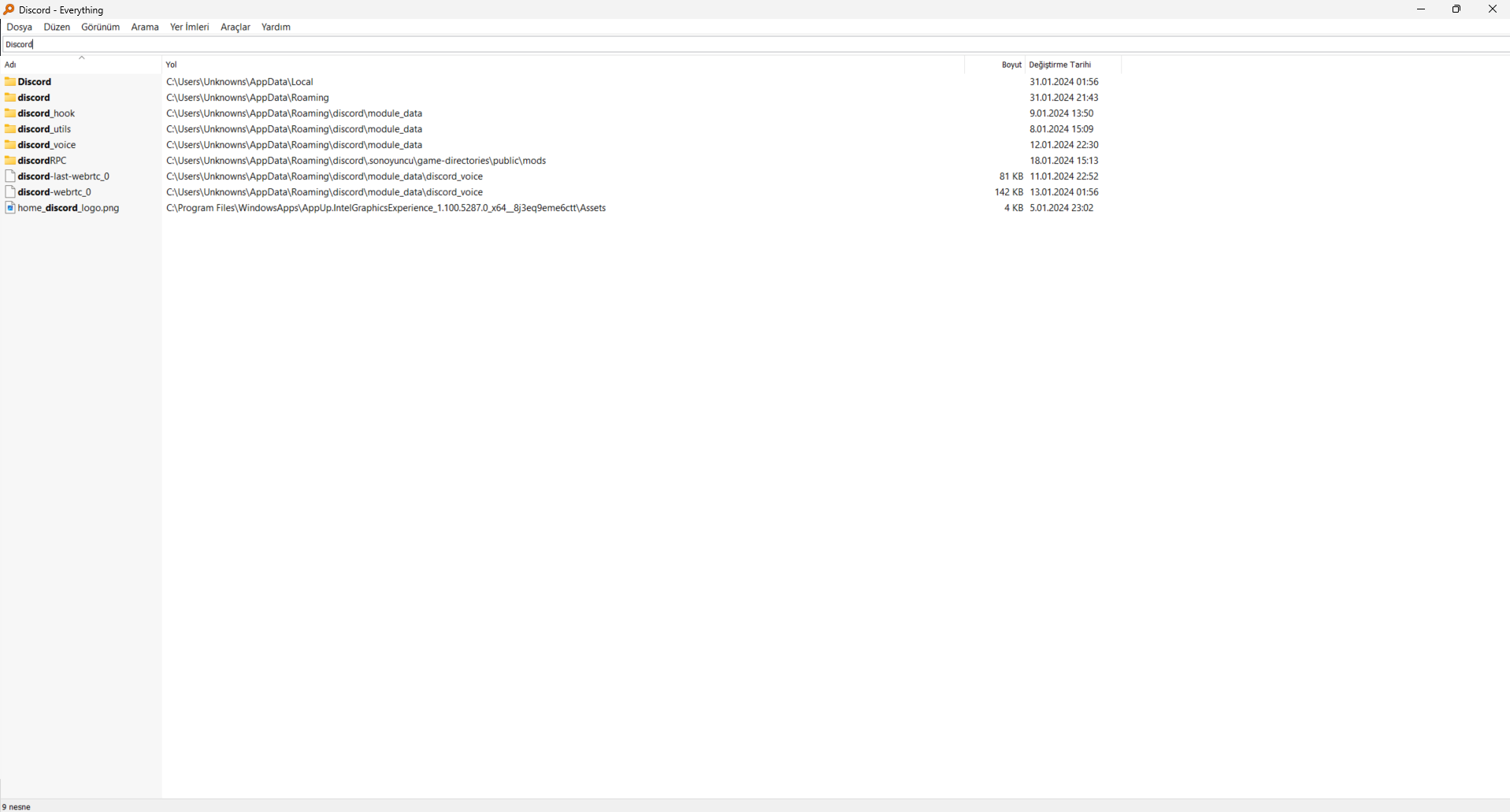Screen dimensions: 1510x812
Task: Click the date 31.01.2024 21:43
Action: coord(1064,98)
